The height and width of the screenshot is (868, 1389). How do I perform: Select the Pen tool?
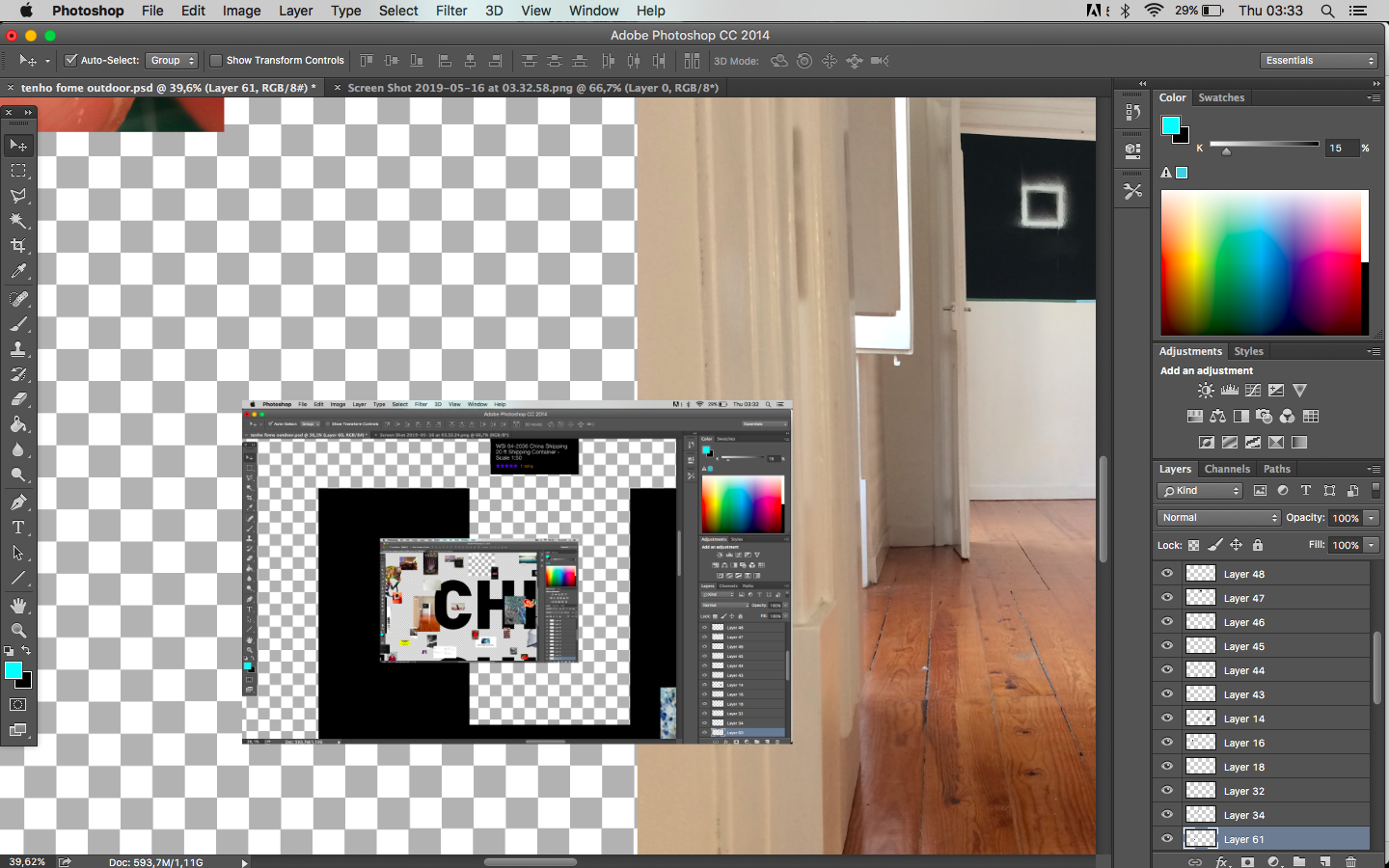[18, 502]
